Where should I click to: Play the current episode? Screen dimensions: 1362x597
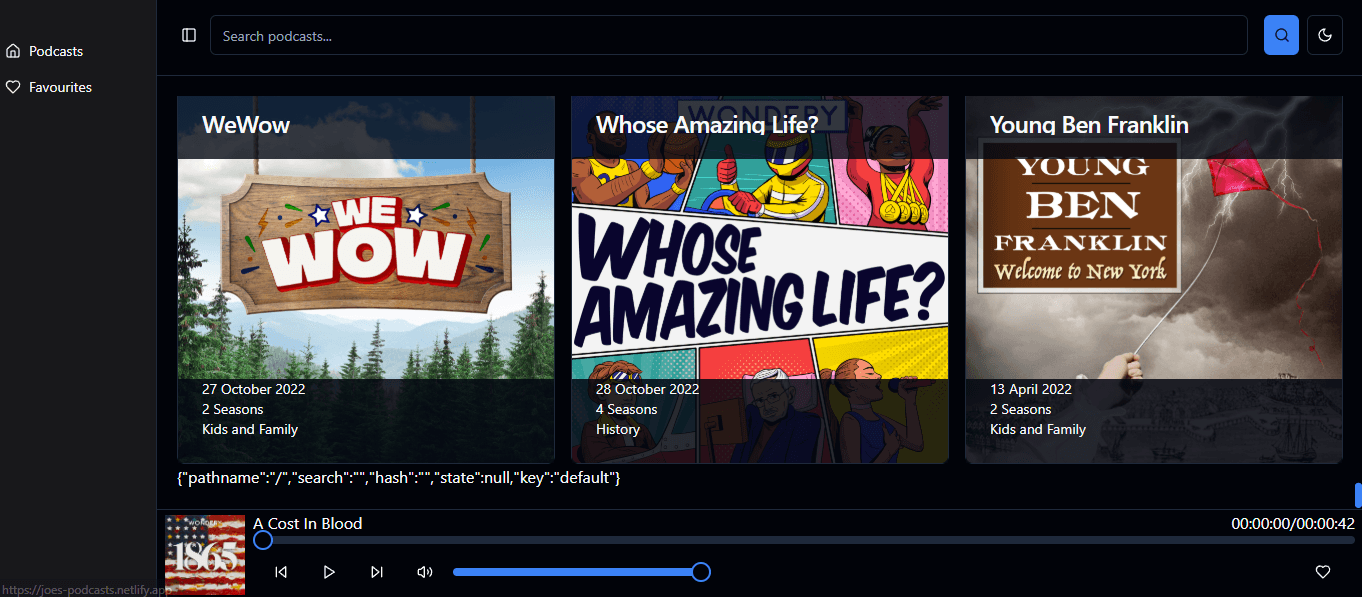pyautogui.click(x=329, y=572)
